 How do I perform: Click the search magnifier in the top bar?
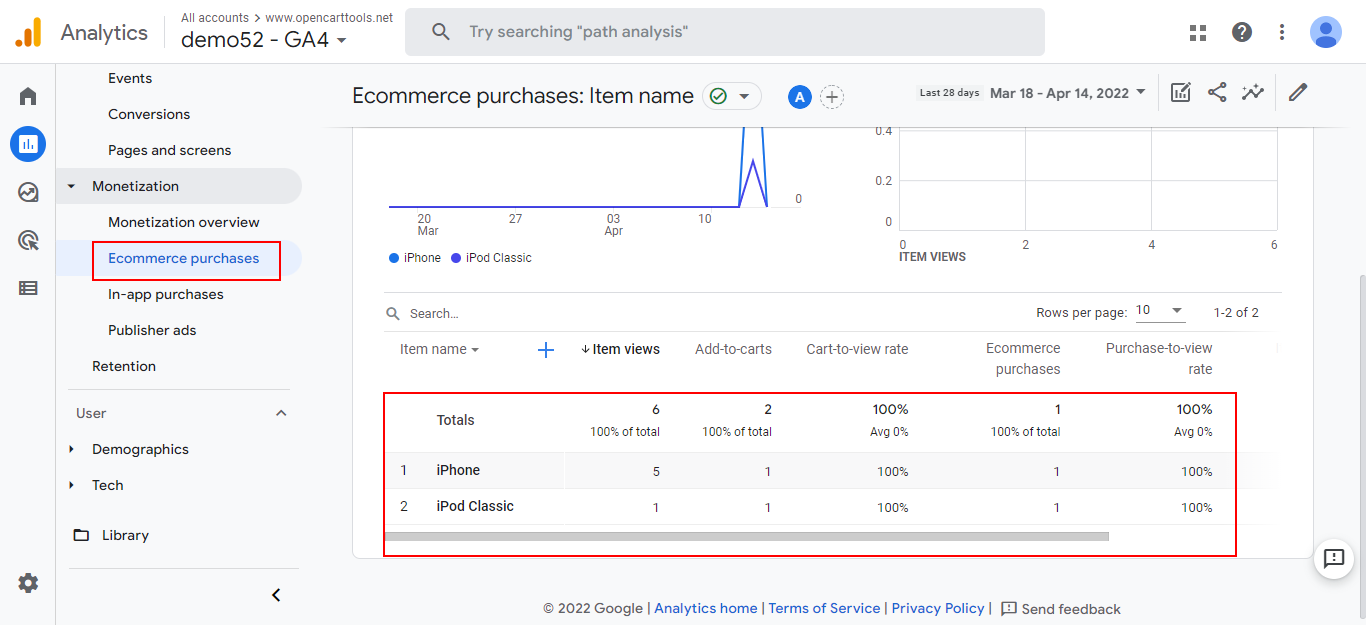coord(441,32)
